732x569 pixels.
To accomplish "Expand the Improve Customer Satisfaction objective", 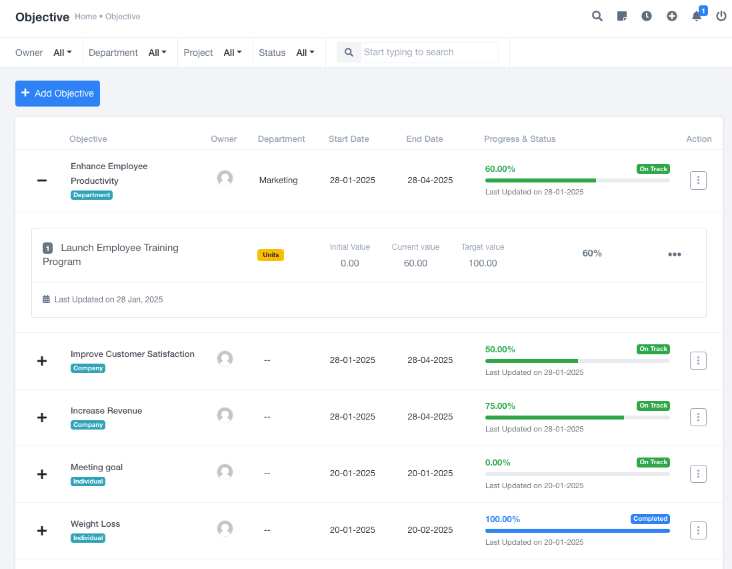I will click(42, 360).
